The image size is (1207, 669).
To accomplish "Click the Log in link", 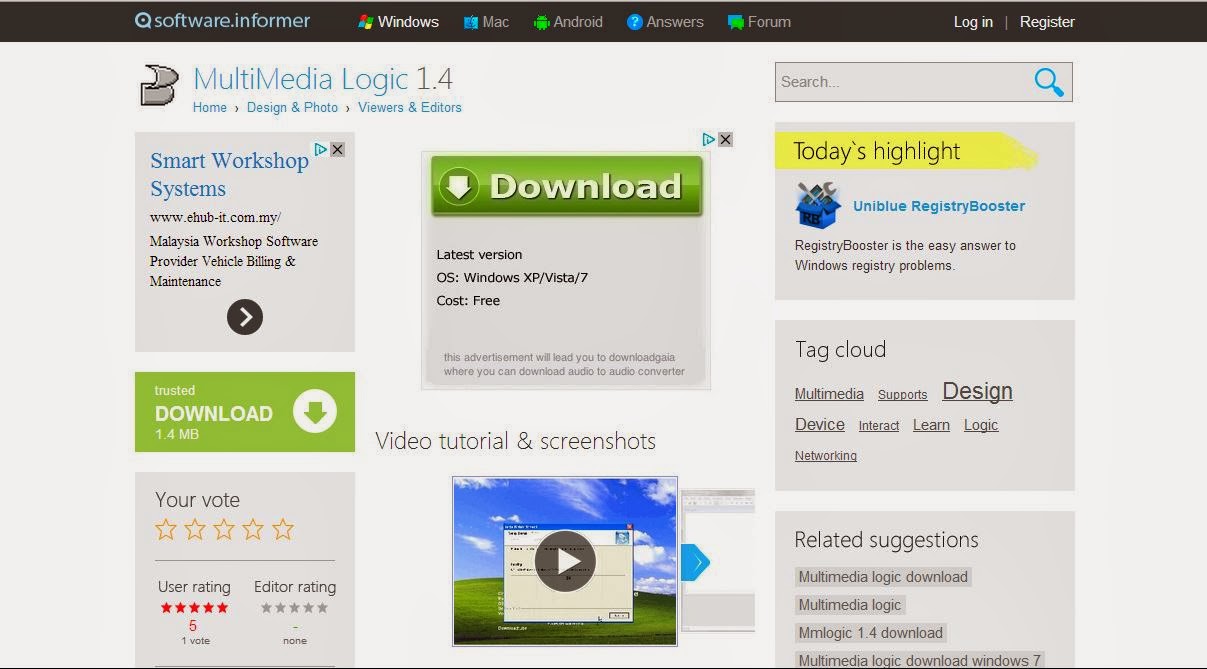I will pos(973,22).
